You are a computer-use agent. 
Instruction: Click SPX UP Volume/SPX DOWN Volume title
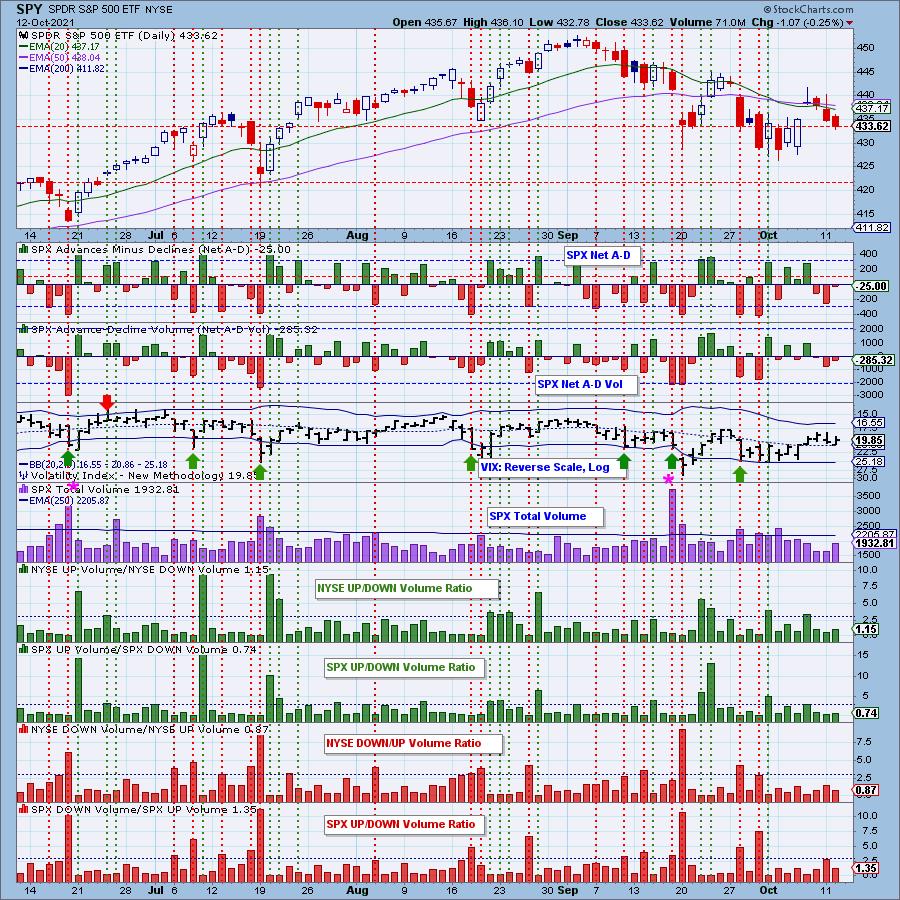(138, 650)
